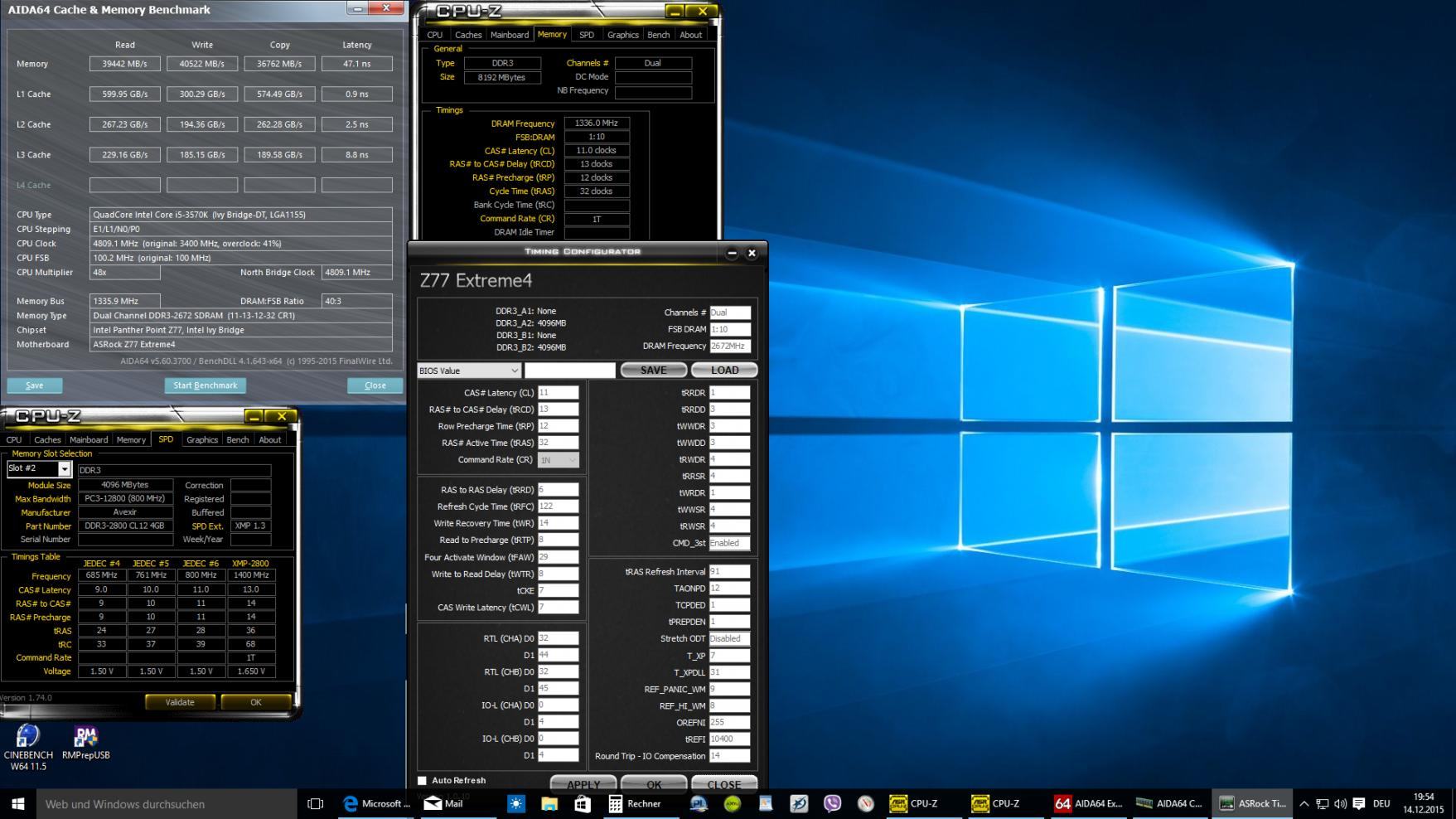Screen dimensions: 1456x819
Task: Switch to SPD tab in upper CPU-Z window
Action: coord(587,35)
